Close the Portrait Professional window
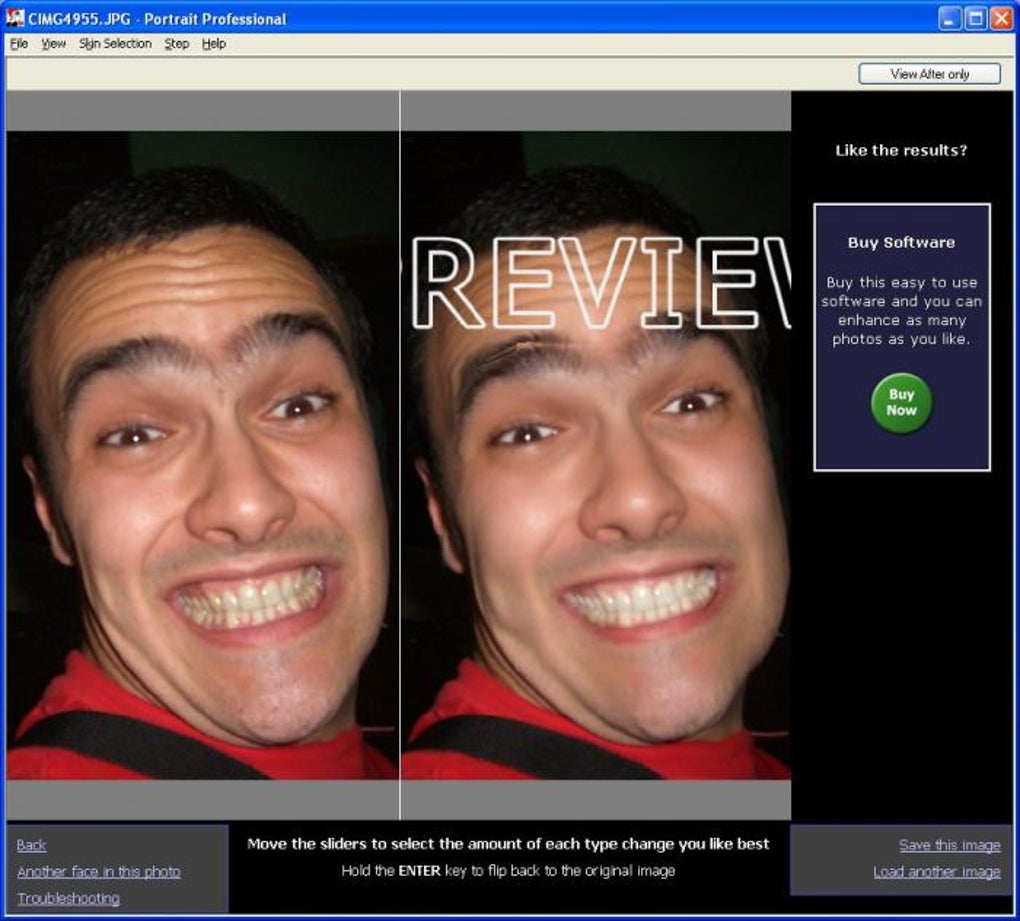 pos(1000,18)
